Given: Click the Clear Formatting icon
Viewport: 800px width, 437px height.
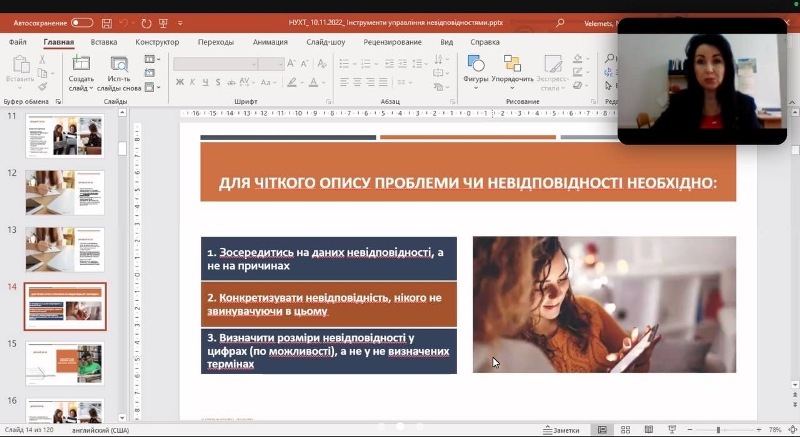Looking at the screenshot, I should (322, 64).
